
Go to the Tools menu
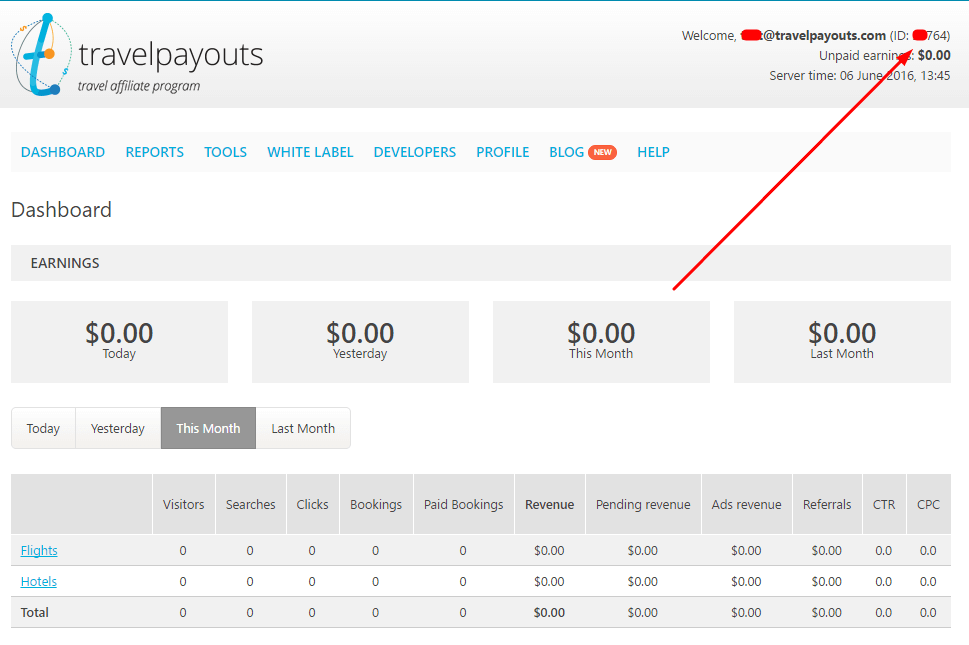point(226,152)
